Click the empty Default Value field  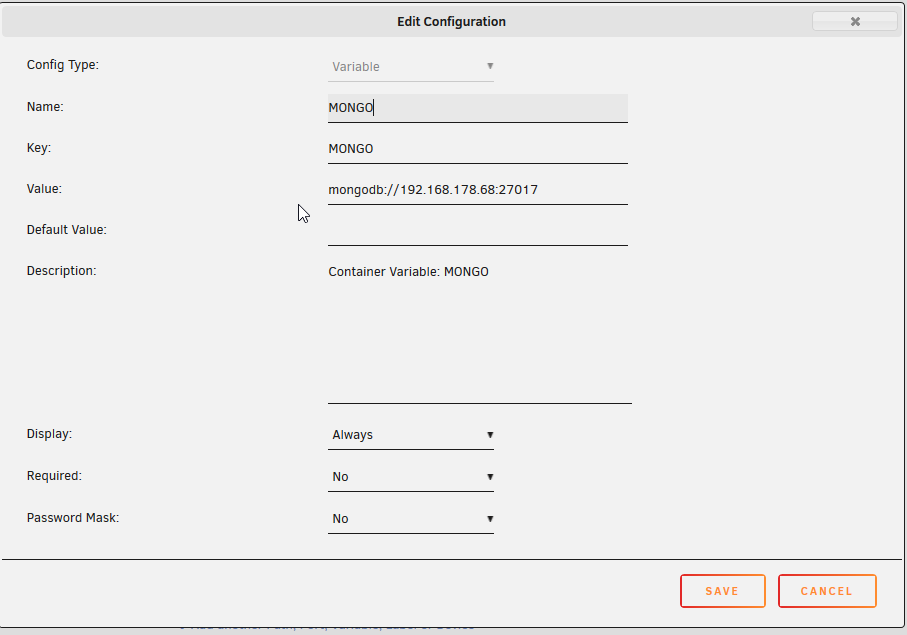click(x=478, y=231)
